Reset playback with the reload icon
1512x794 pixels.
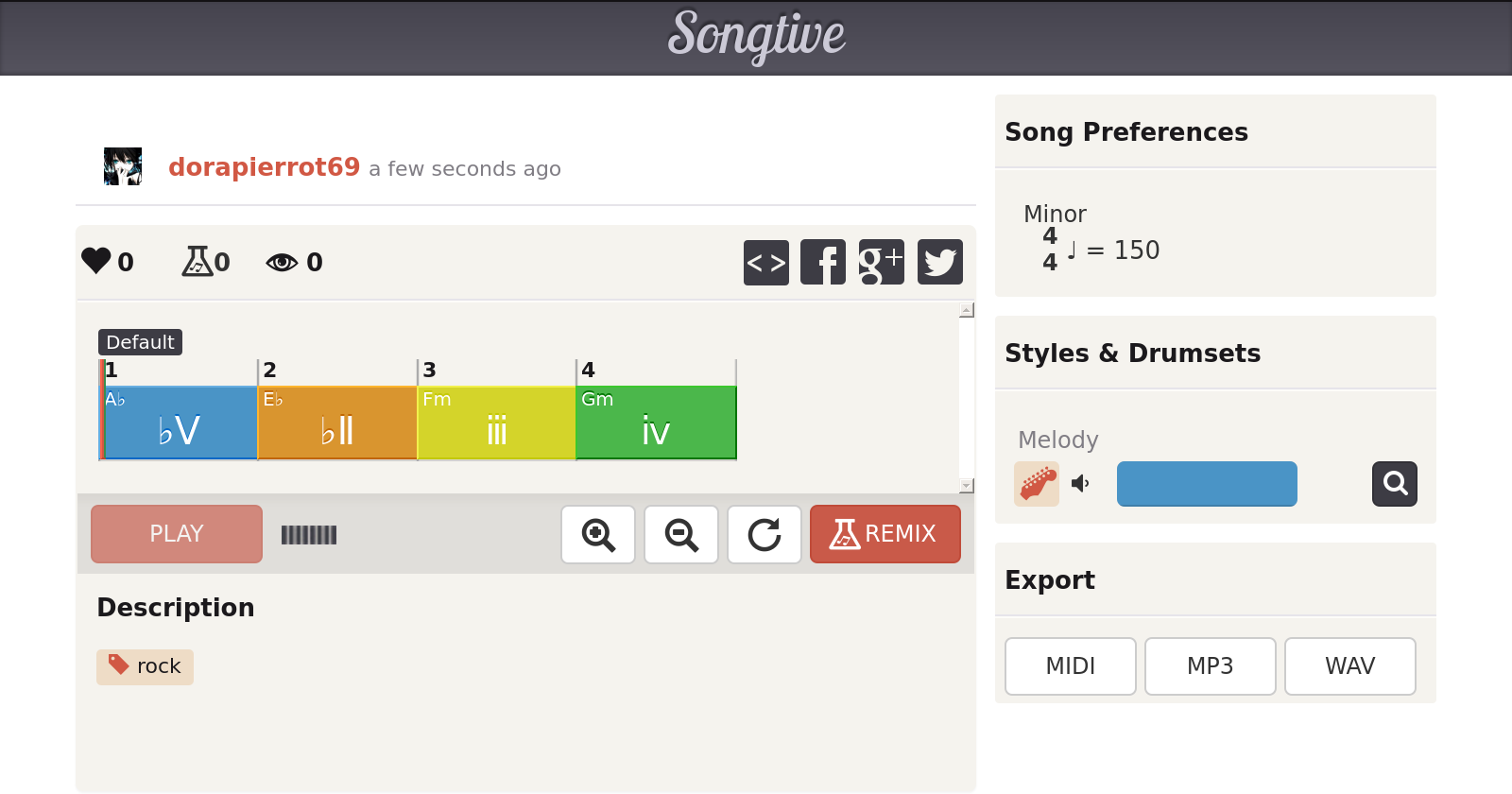pyautogui.click(x=765, y=534)
